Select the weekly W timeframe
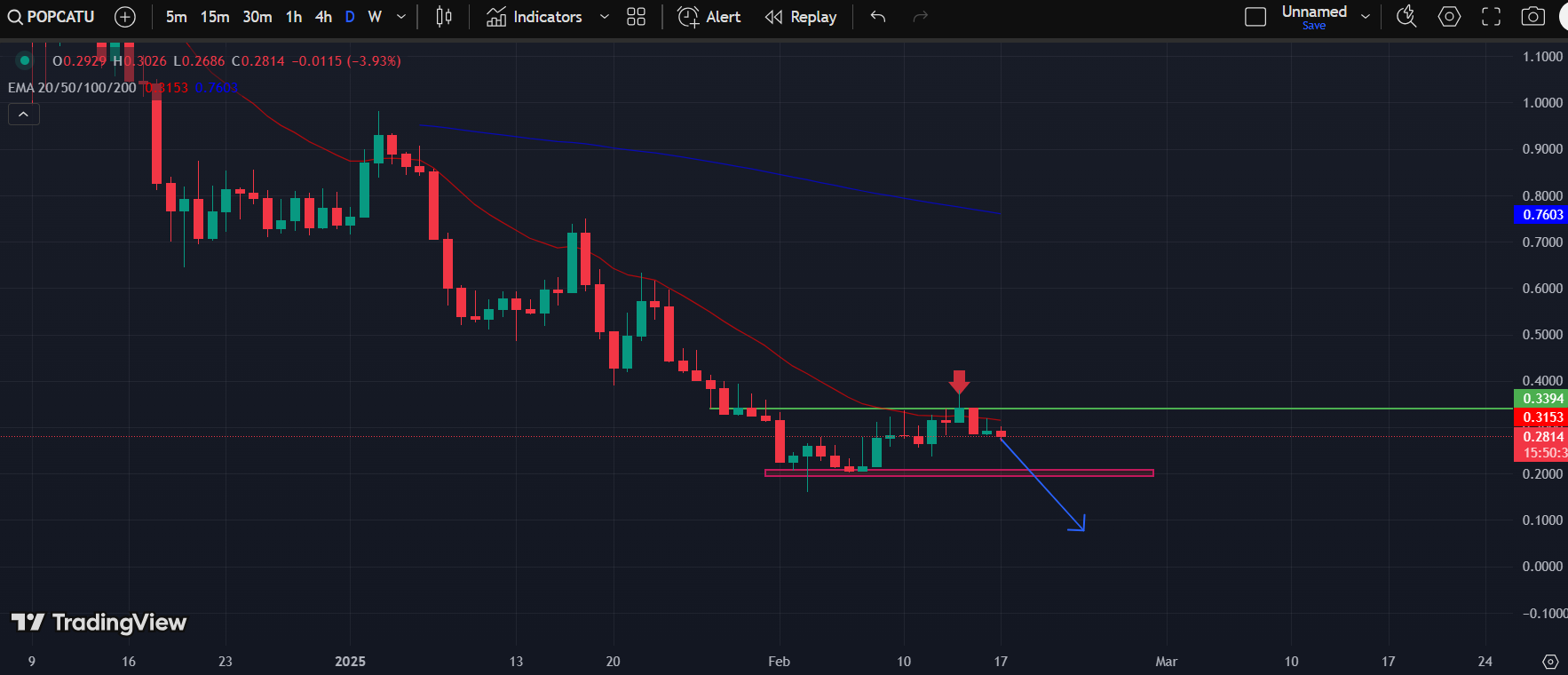This screenshot has height=675, width=1568. tap(375, 17)
